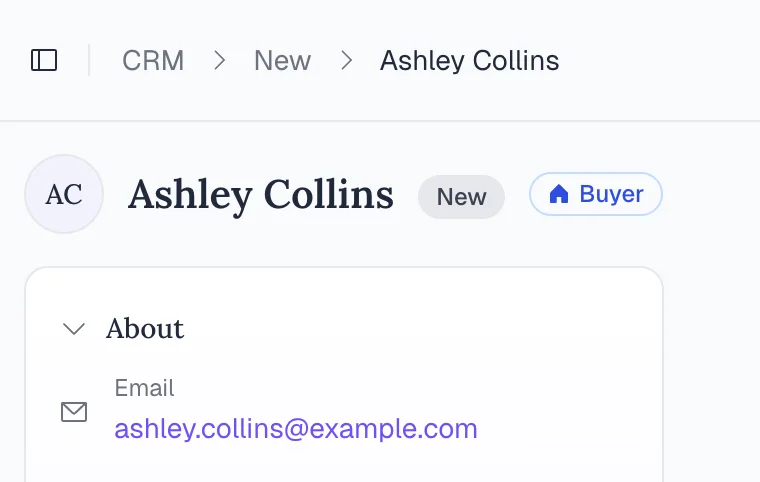Open the New breadcrumb stage

pos(282,61)
